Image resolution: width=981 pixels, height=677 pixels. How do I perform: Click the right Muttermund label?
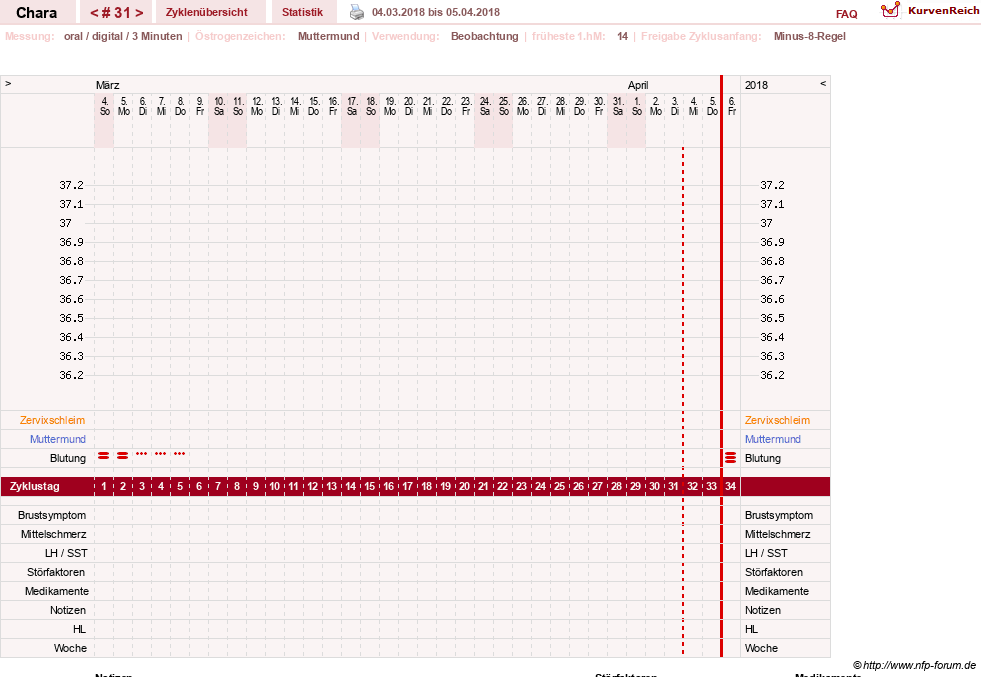(773, 439)
